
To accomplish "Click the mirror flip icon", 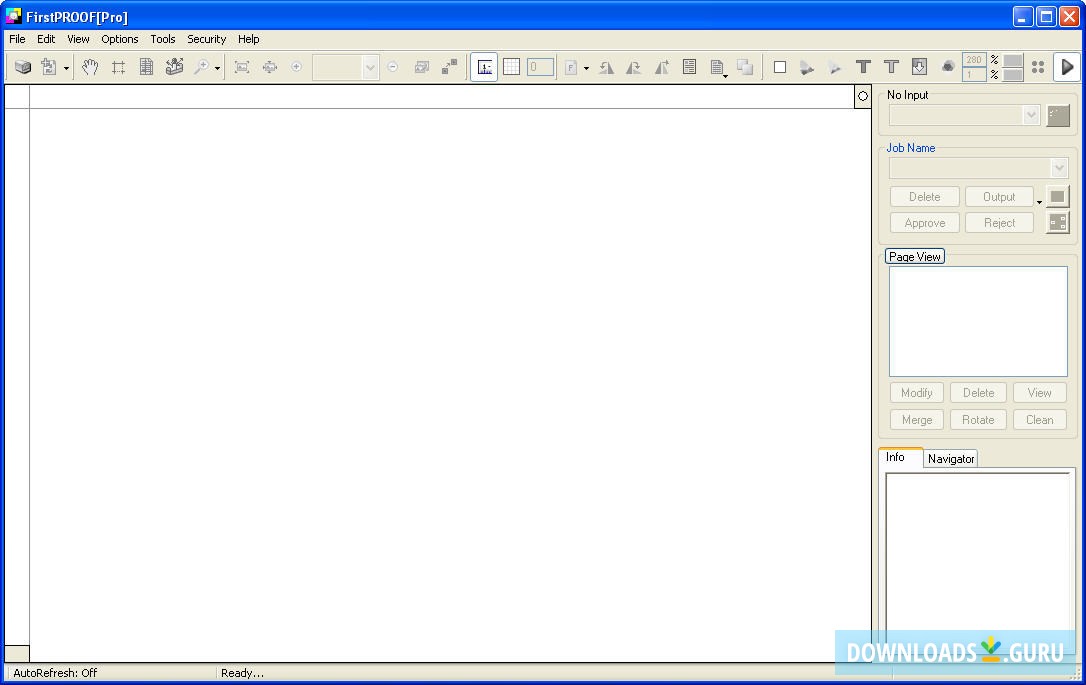I will pyautogui.click(x=661, y=67).
